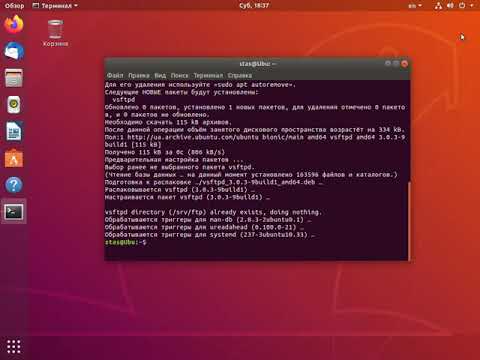Click the terminal vertical scrollbar

[x=409, y=220]
